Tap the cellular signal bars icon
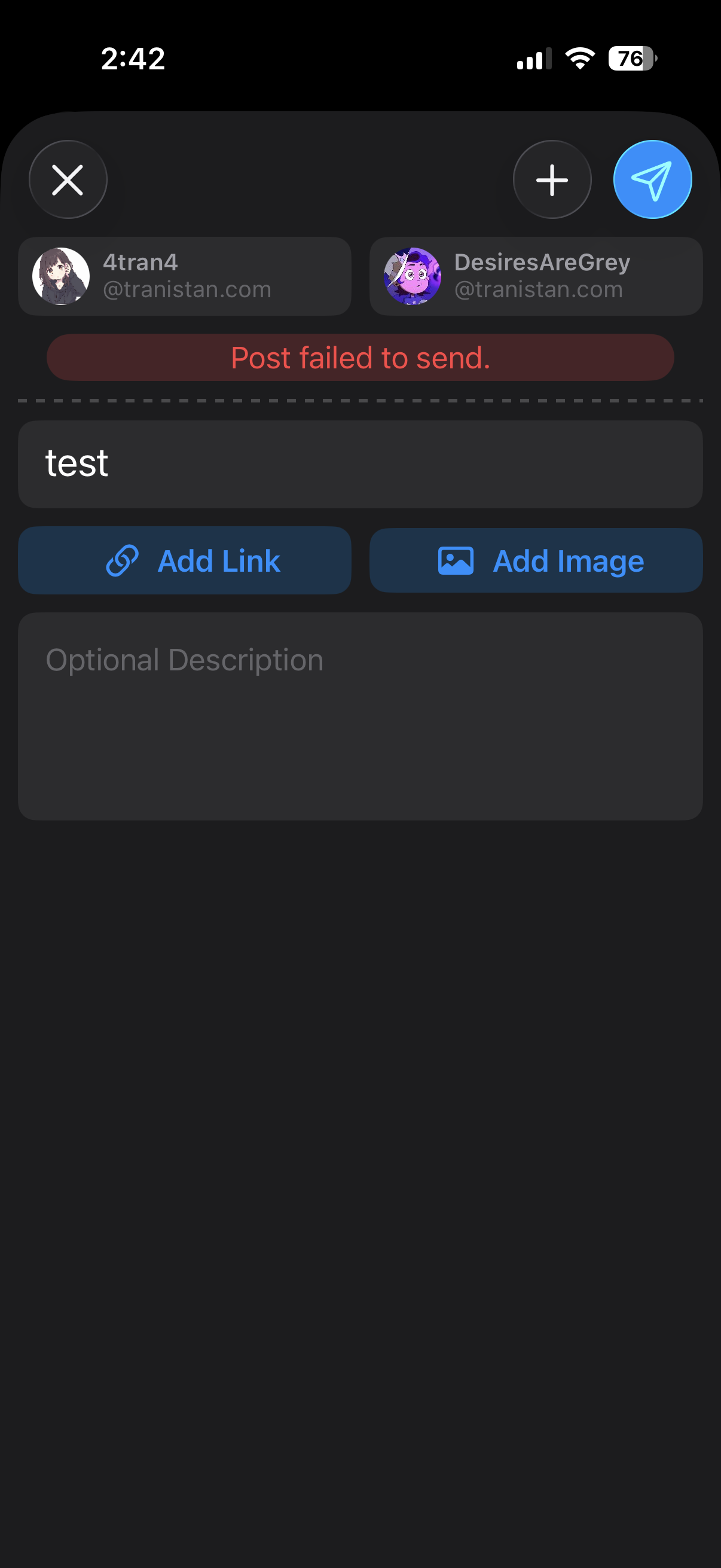Viewport: 721px width, 1568px height. pyautogui.click(x=534, y=59)
